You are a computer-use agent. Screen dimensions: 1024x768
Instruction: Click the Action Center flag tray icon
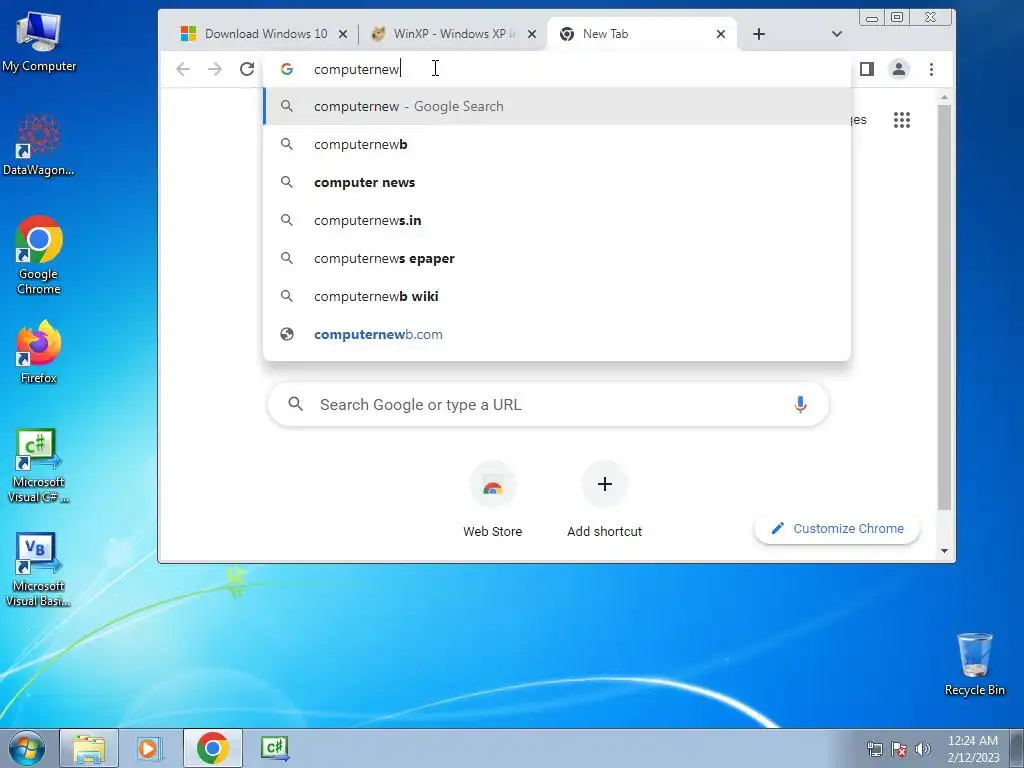[x=899, y=749]
